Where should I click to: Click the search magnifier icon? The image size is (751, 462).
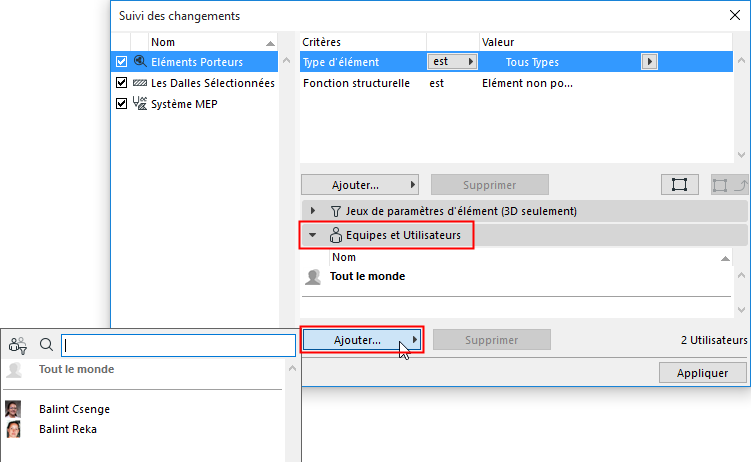[46, 345]
